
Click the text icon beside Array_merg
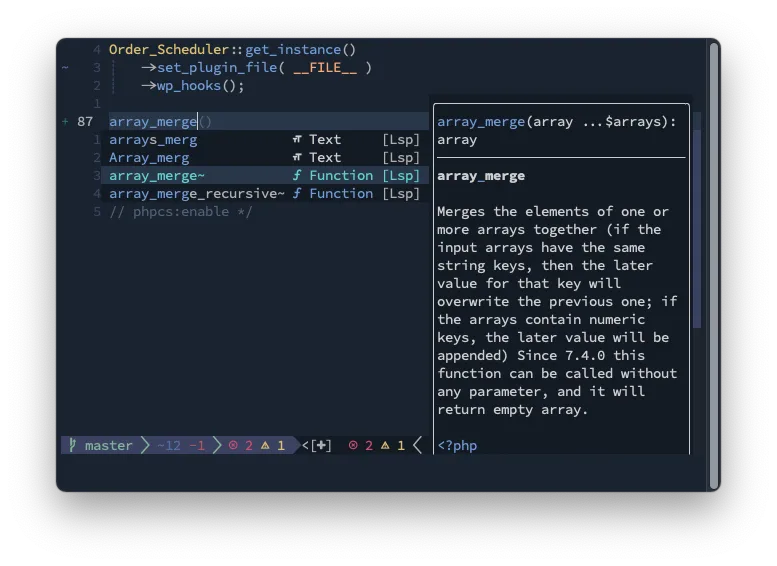297,158
